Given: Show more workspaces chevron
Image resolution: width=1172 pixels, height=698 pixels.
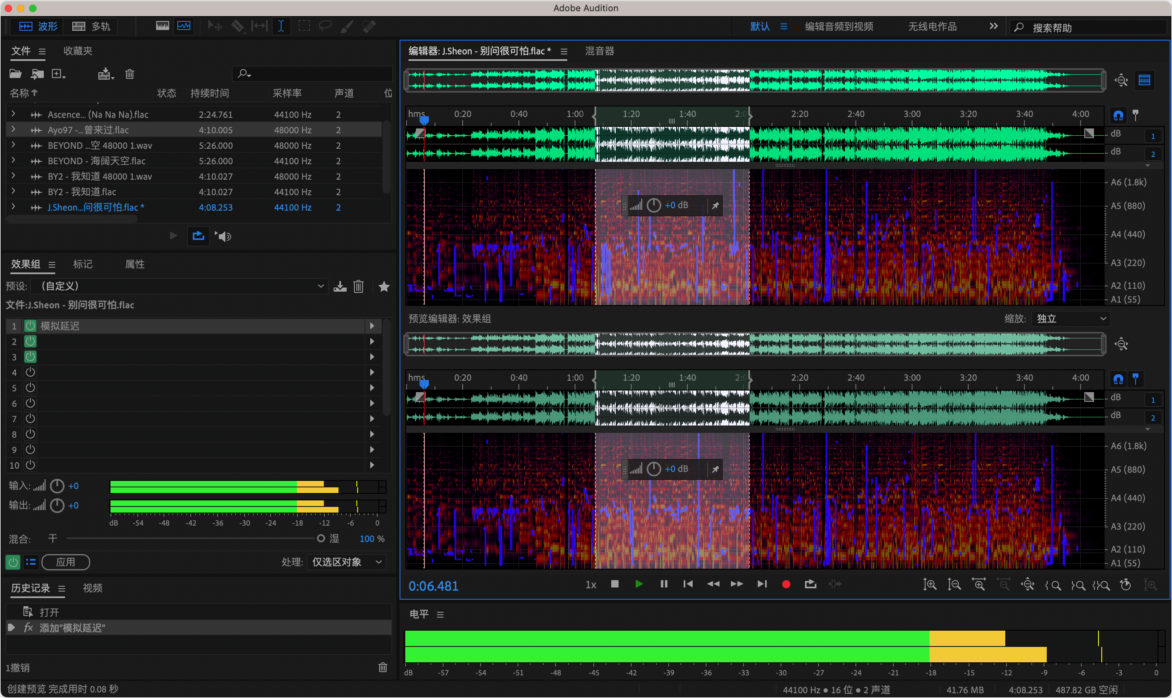Looking at the screenshot, I should click(x=993, y=26).
